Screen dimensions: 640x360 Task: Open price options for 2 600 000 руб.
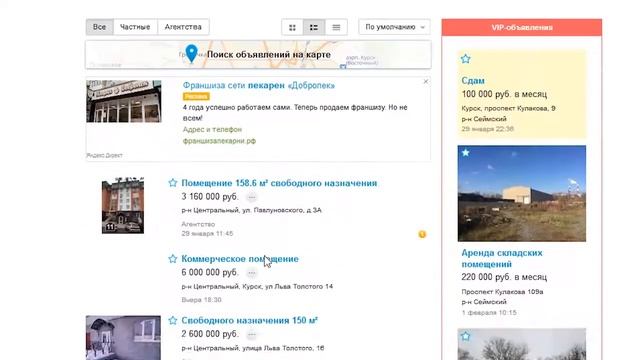(252, 334)
